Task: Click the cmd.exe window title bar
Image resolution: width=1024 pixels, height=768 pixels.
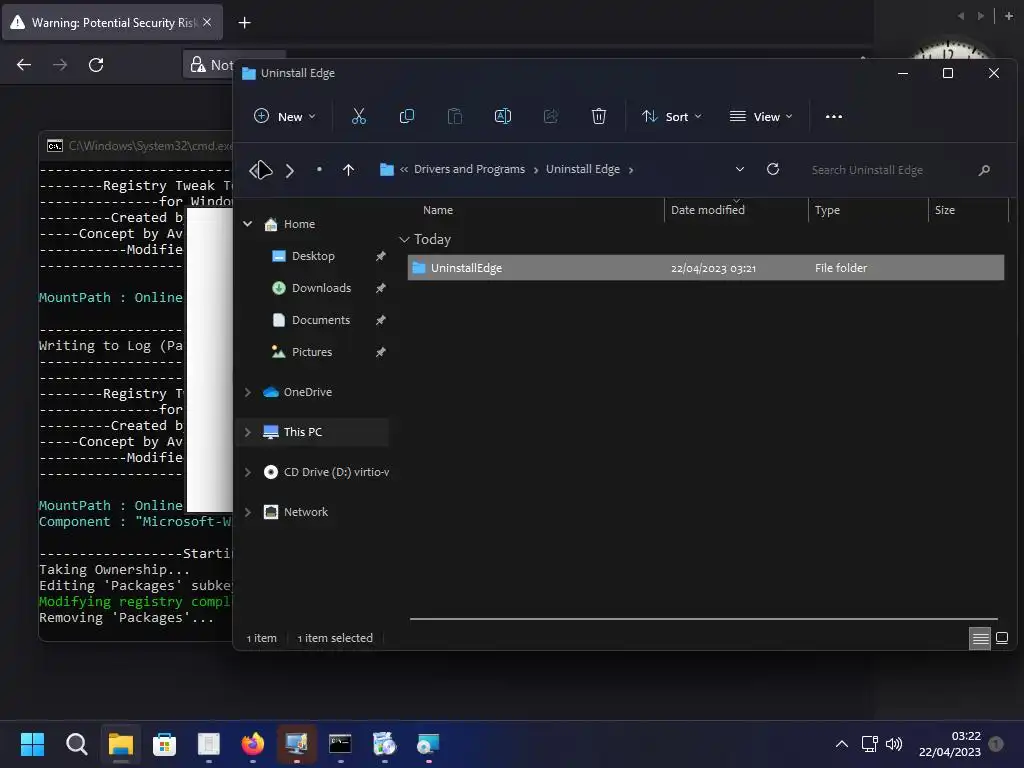Action: [137, 146]
